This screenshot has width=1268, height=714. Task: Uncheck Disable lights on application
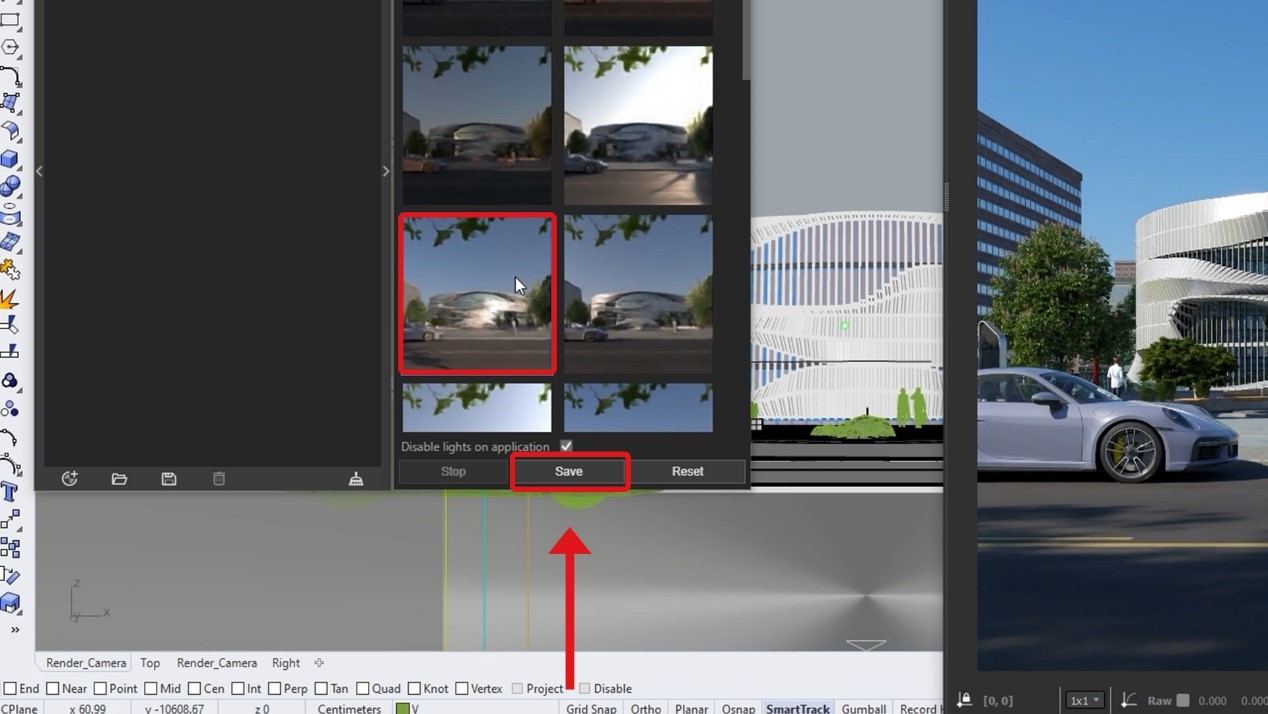(566, 446)
